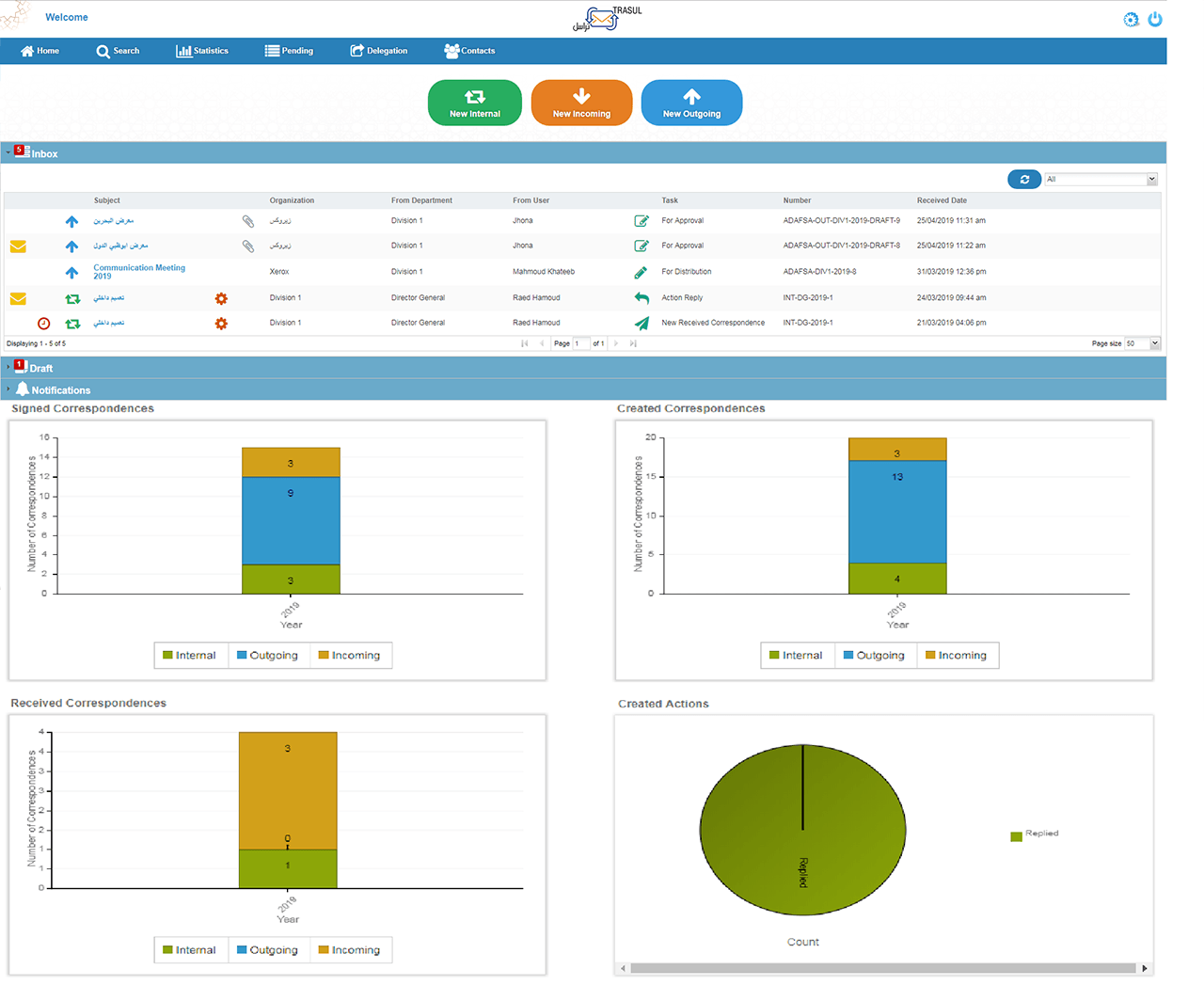Screen dimensions: 1204x1001
Task: Toggle Outgoing legend in Received Correspondences chart
Action: pos(268,949)
